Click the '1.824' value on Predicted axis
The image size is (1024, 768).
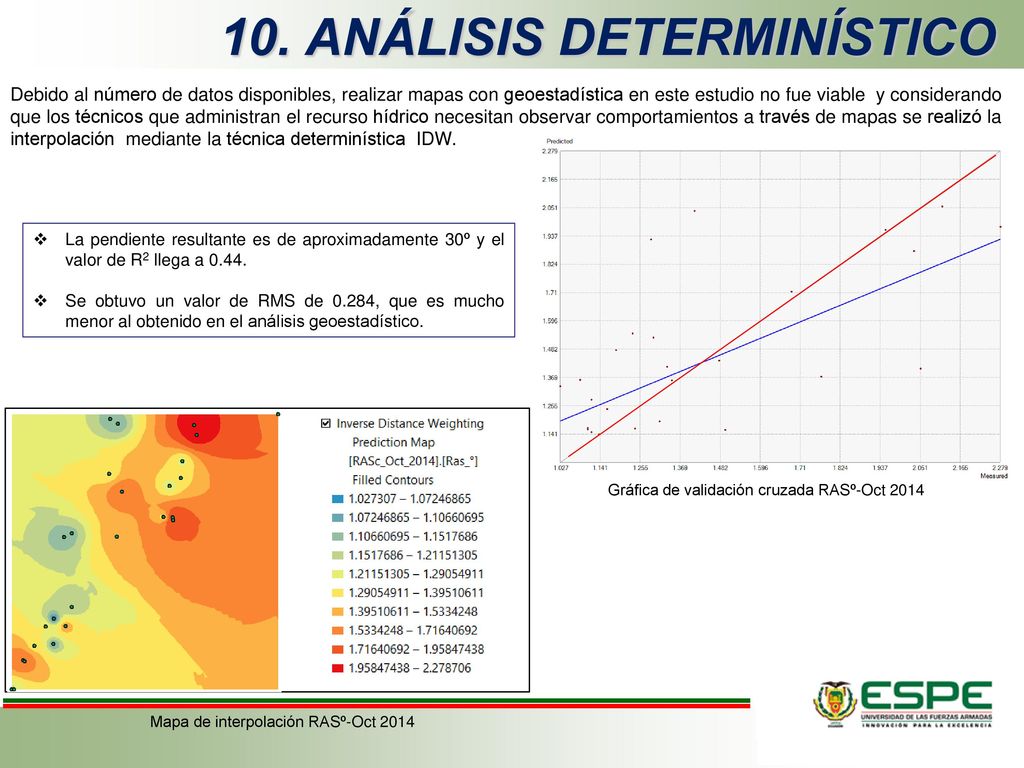click(x=550, y=264)
